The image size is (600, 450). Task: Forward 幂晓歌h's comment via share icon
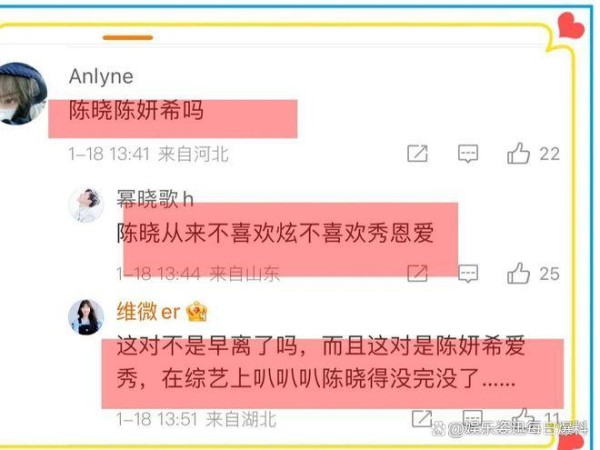pyautogui.click(x=417, y=273)
